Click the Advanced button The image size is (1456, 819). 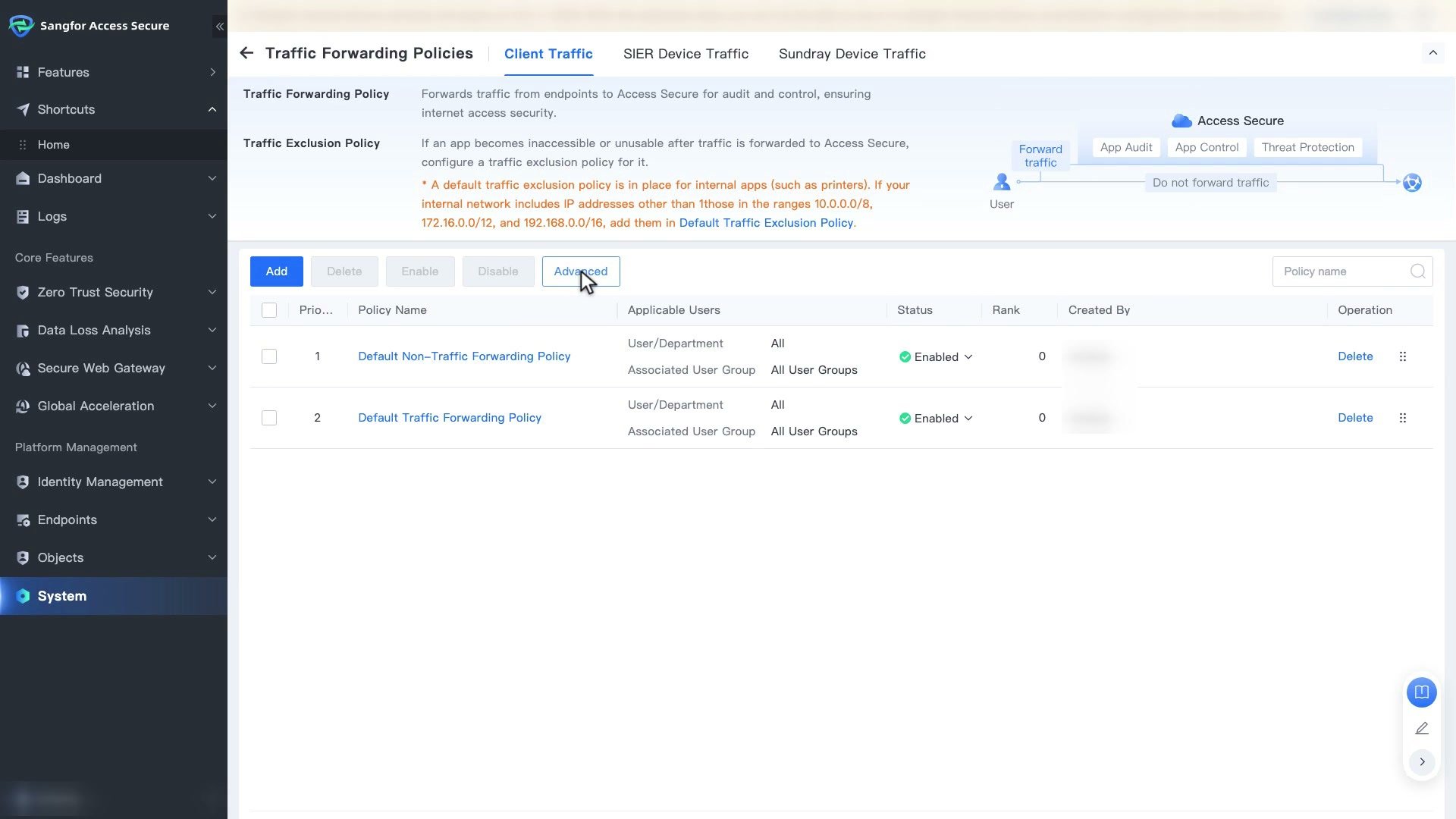pos(581,271)
